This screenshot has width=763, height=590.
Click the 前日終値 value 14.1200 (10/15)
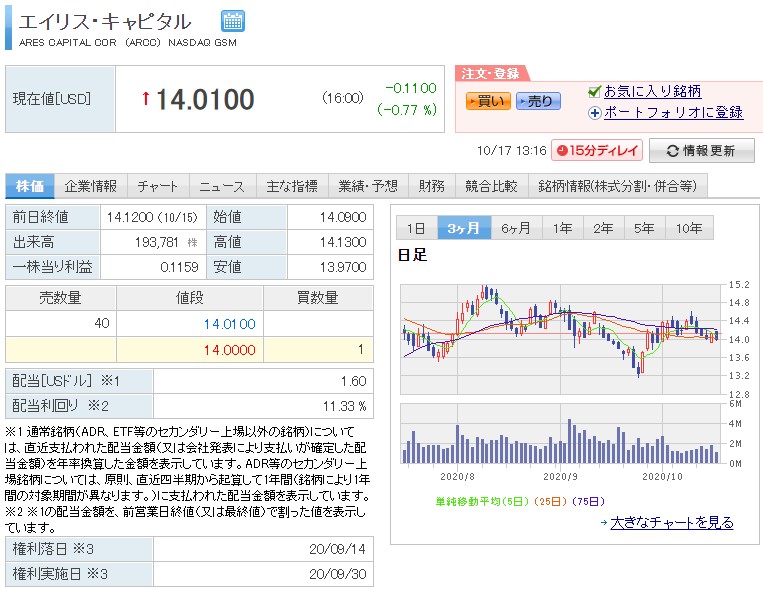coord(152,217)
